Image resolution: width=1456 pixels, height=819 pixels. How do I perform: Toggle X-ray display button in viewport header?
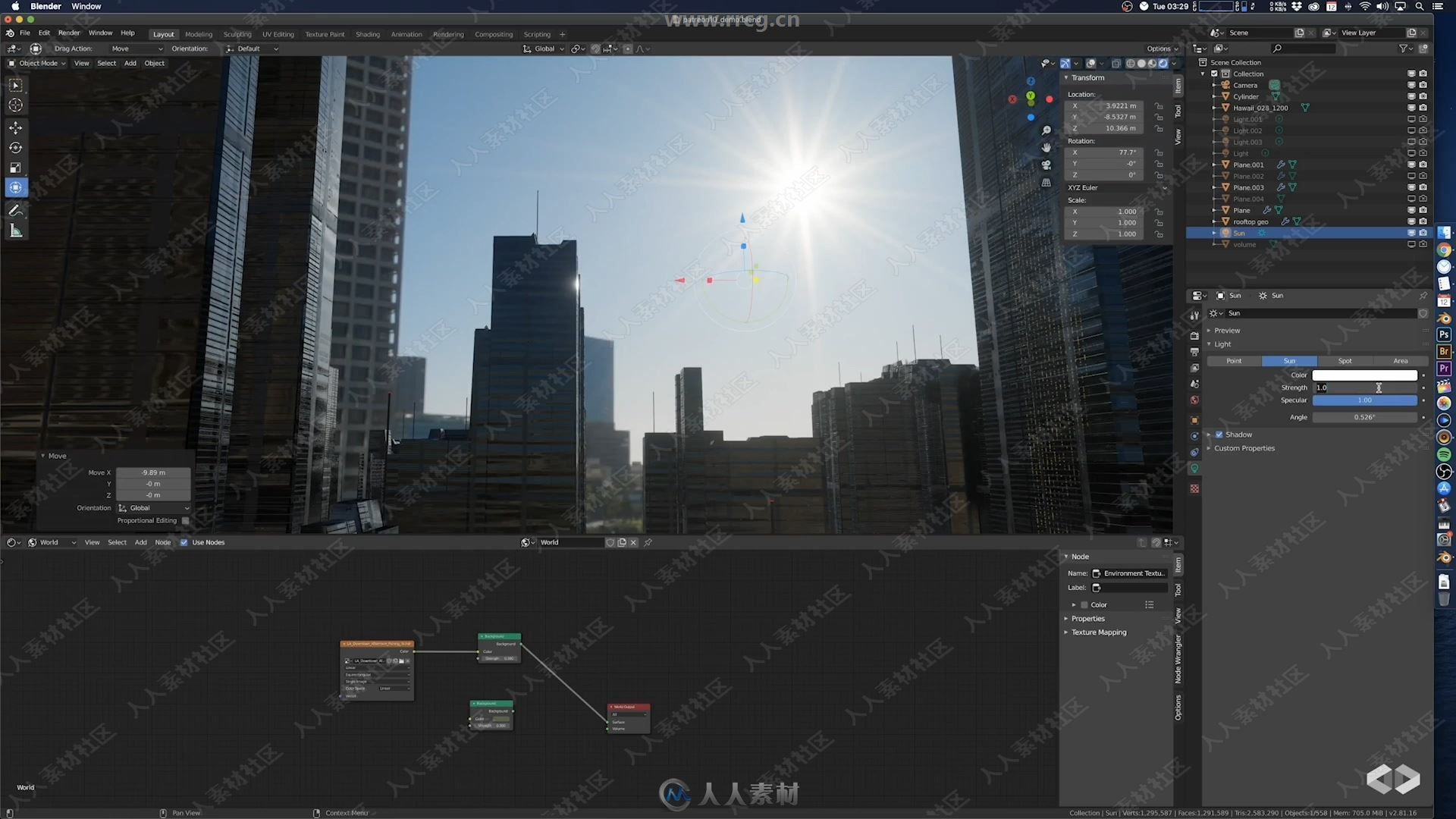[x=1116, y=64]
